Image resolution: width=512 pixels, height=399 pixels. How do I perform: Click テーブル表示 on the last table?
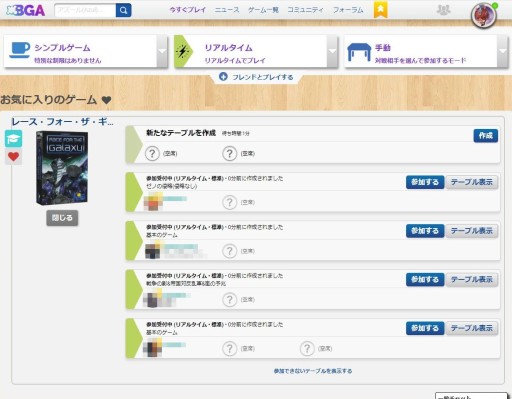pos(472,328)
